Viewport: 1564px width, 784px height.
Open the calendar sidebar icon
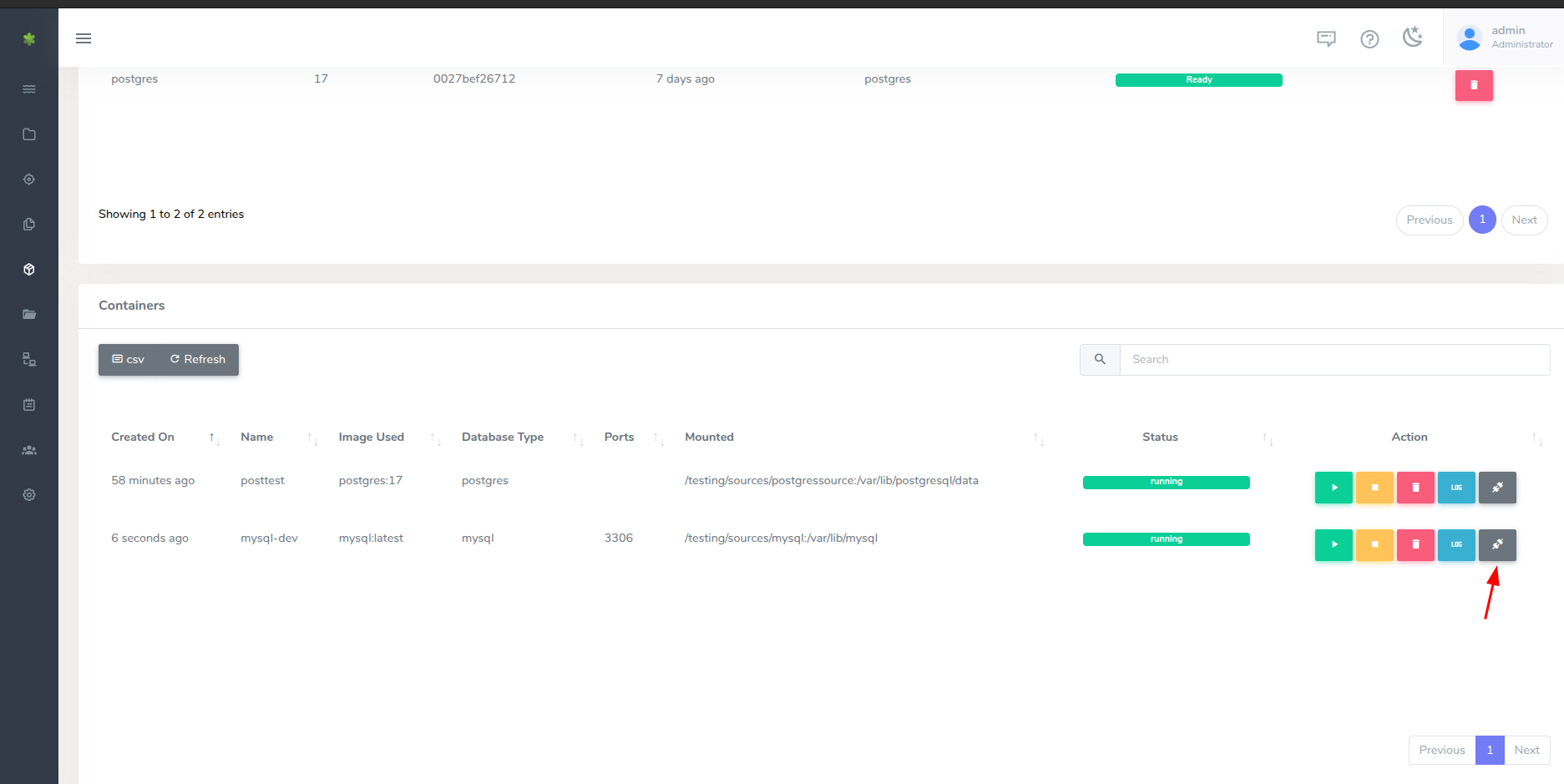coord(29,405)
